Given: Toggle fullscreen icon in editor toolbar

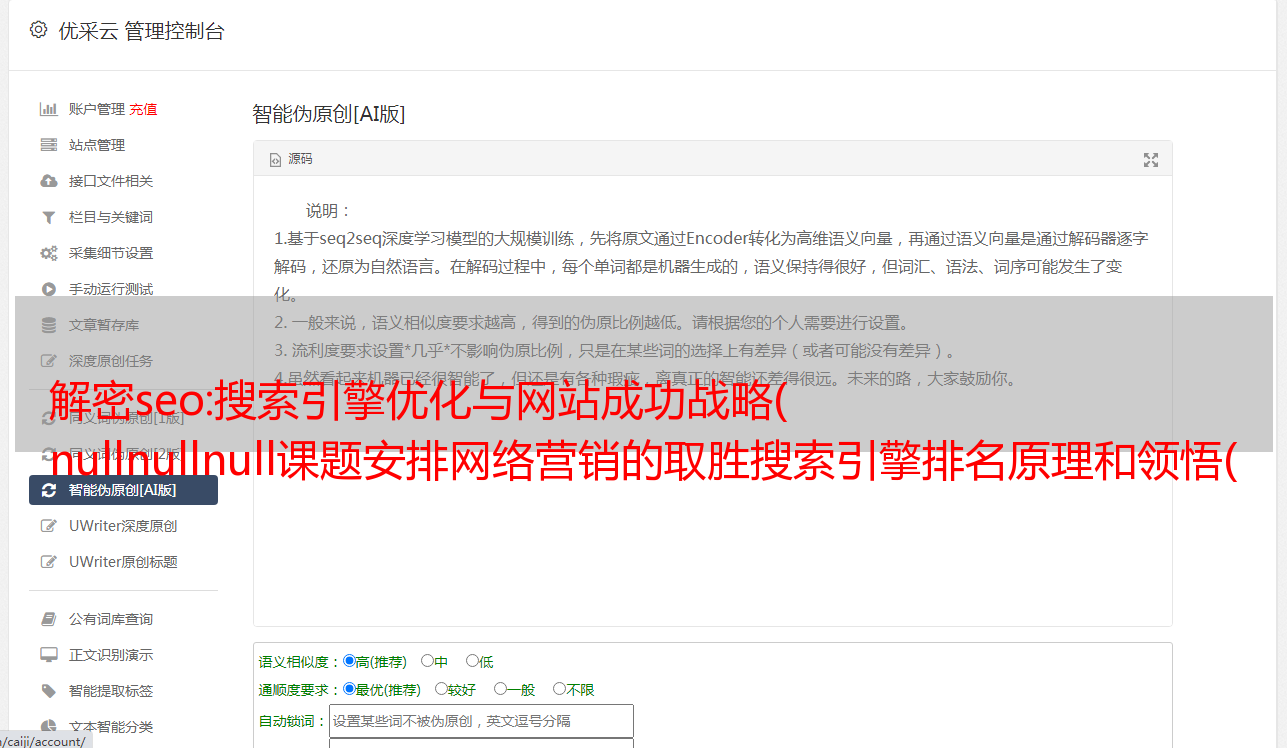Looking at the screenshot, I should (x=1151, y=160).
